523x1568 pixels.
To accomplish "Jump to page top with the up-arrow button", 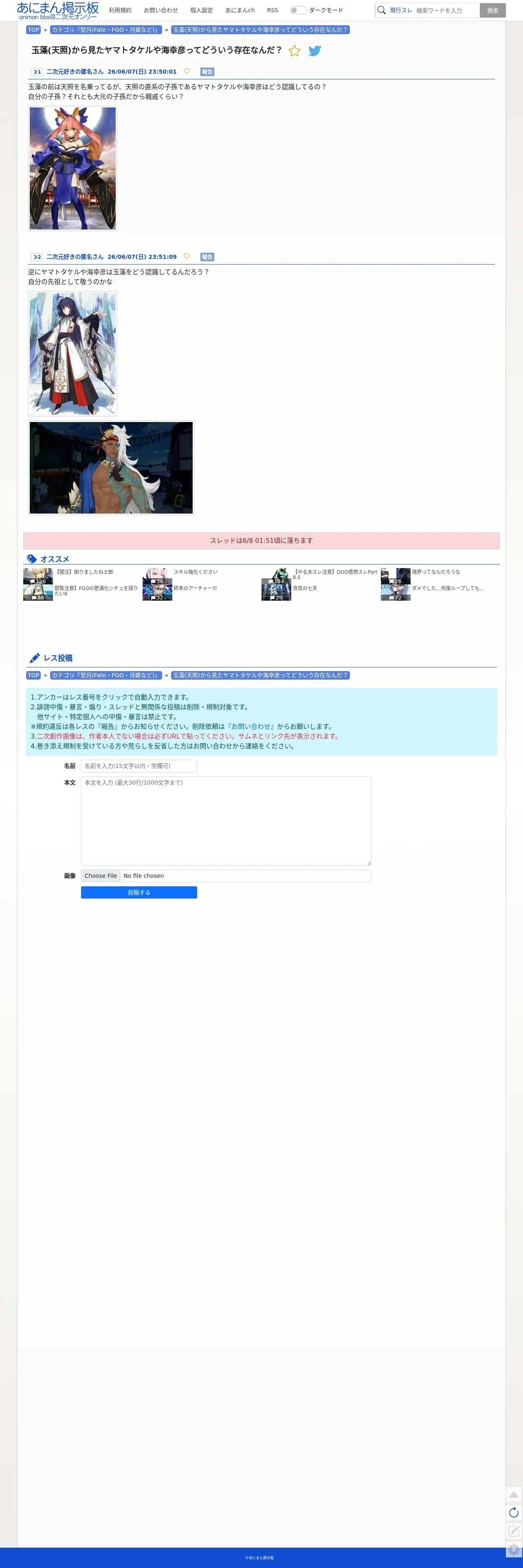I will tap(514, 1494).
